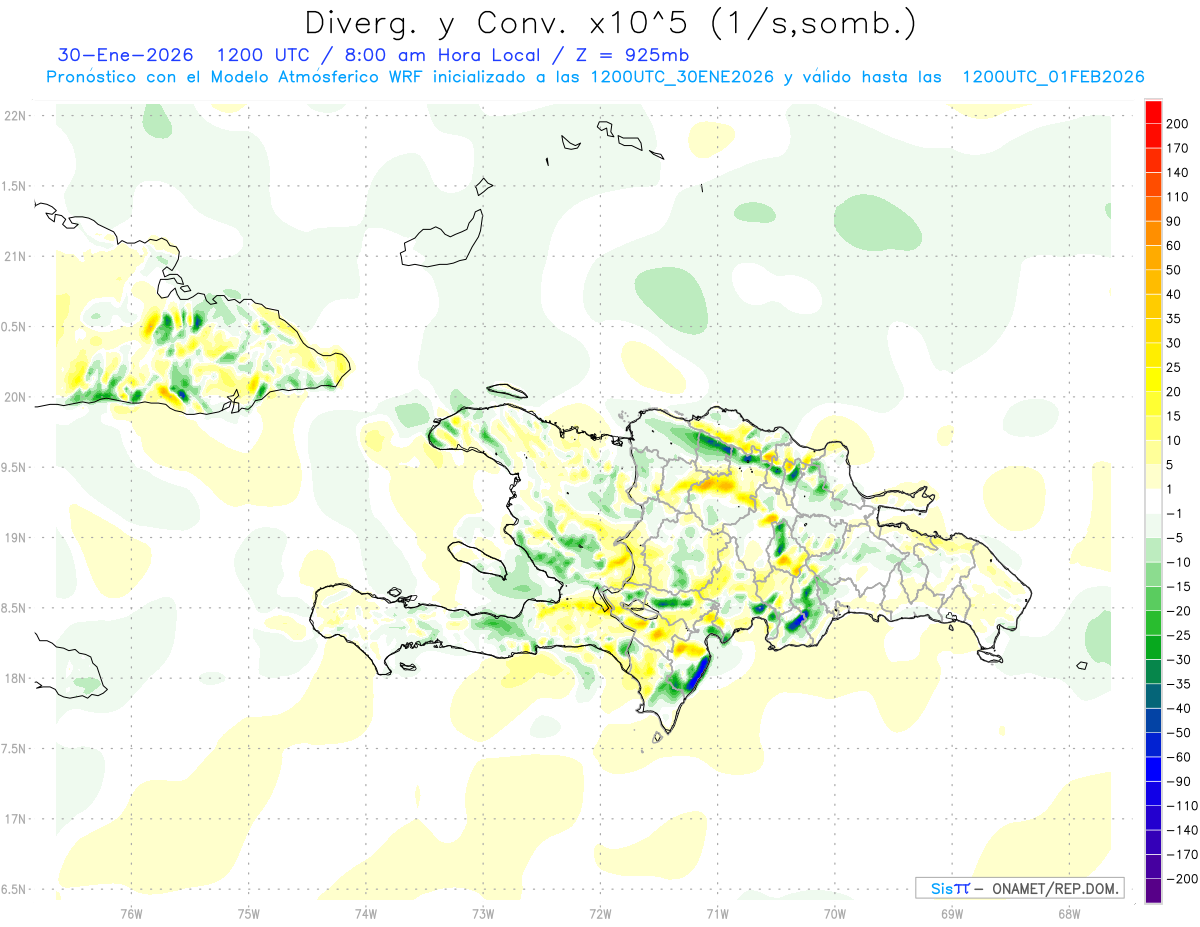Select the valid-until text '1200UTC_01FEB2026'

pos(1052,77)
